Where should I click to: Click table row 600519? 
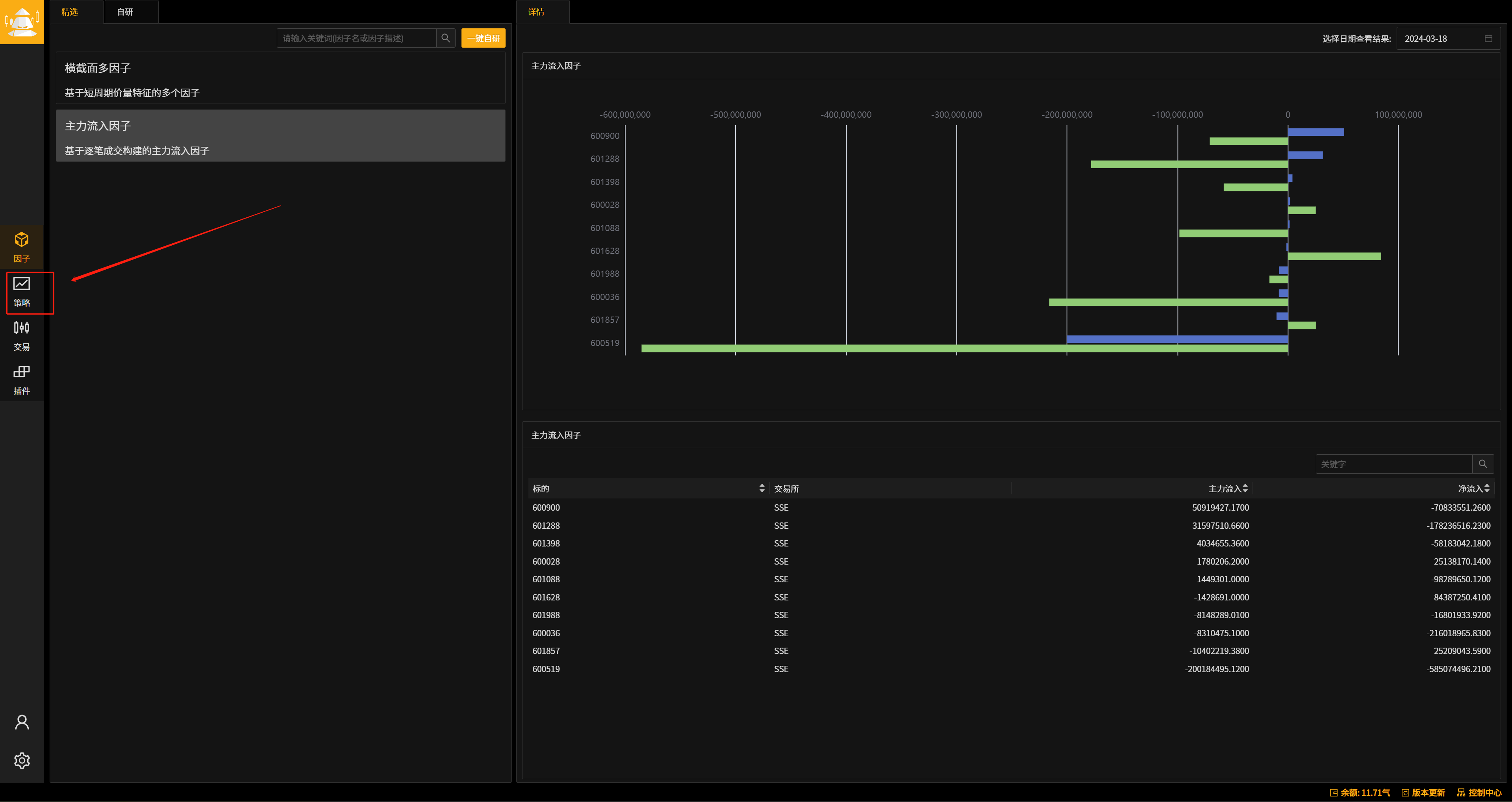(x=1011, y=669)
